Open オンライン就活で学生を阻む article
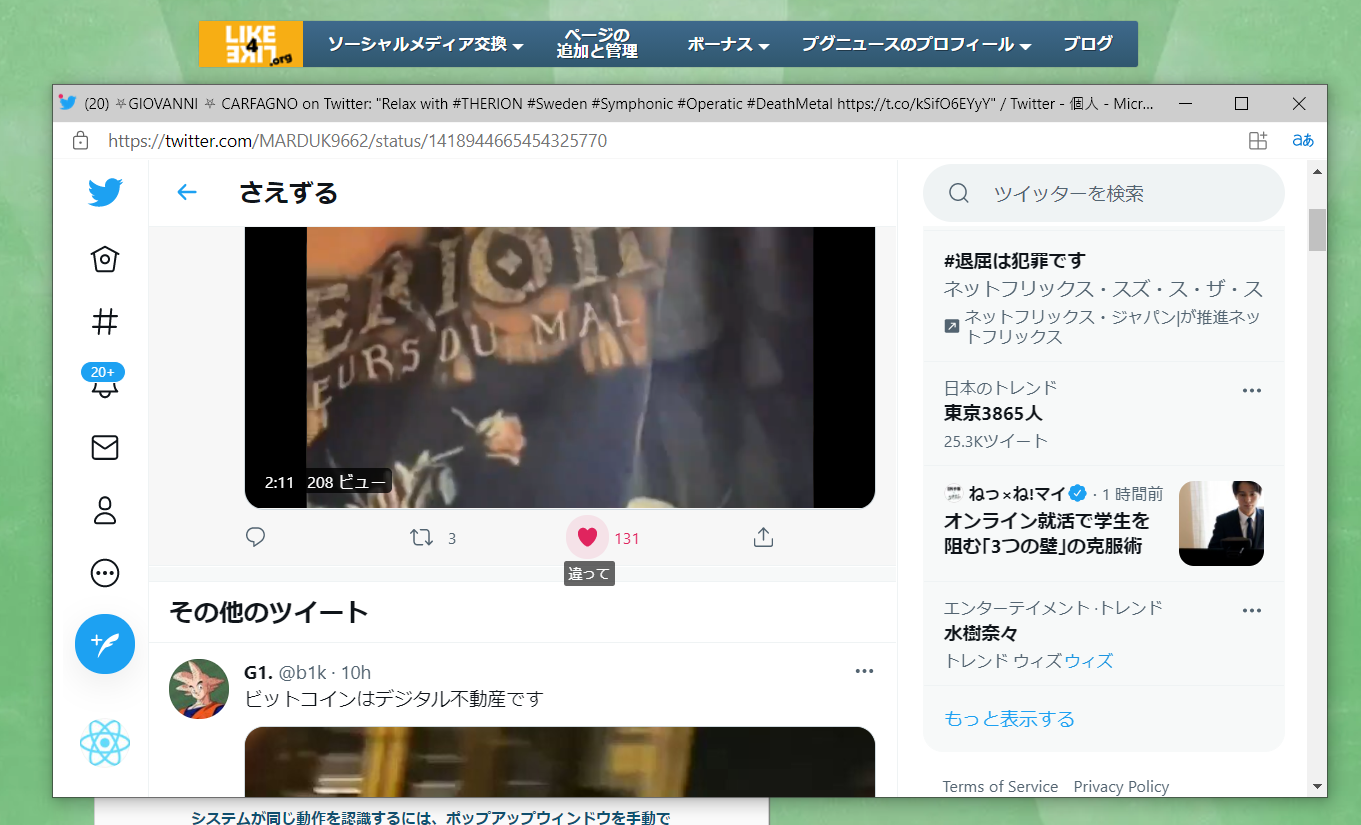This screenshot has height=825, width=1361. point(1047,533)
